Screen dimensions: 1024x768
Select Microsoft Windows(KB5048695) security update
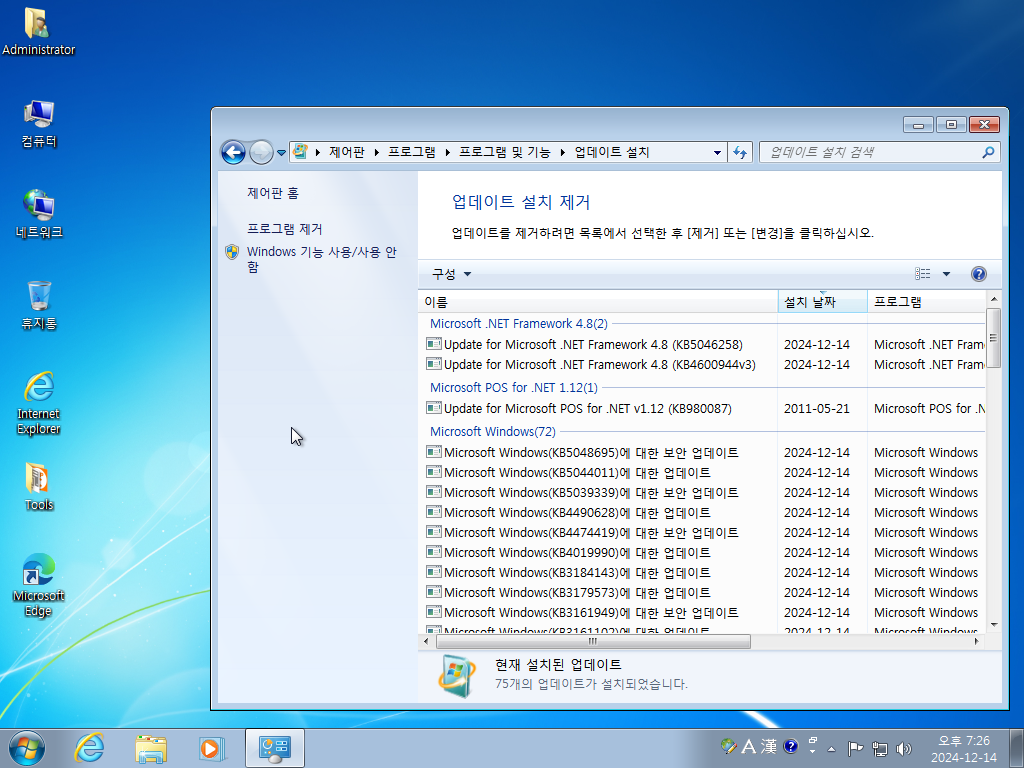tap(591, 453)
